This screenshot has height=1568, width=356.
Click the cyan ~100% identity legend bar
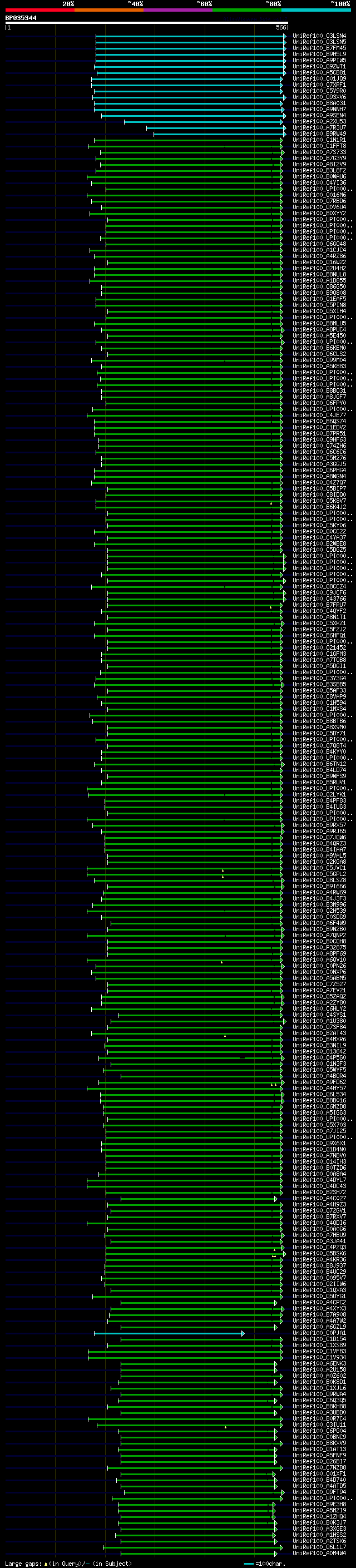pyautogui.click(x=316, y=11)
